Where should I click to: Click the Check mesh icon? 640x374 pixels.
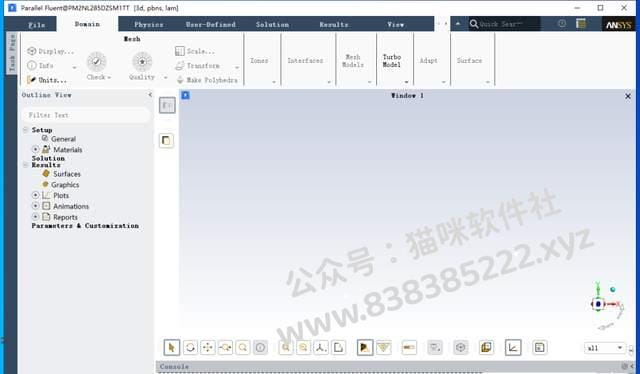point(97,62)
